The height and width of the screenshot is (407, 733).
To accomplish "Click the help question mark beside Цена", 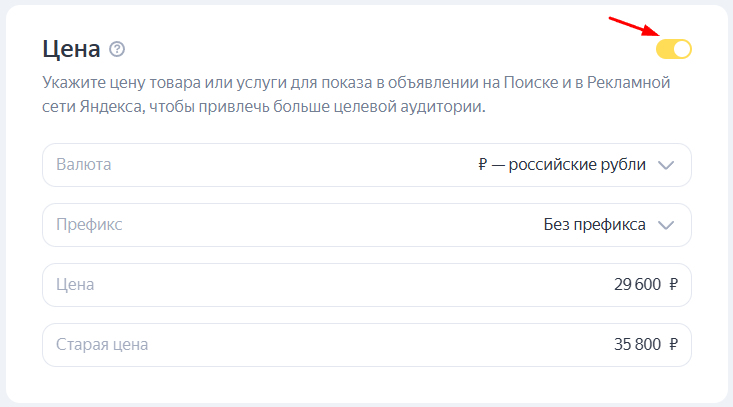I will 117,49.
